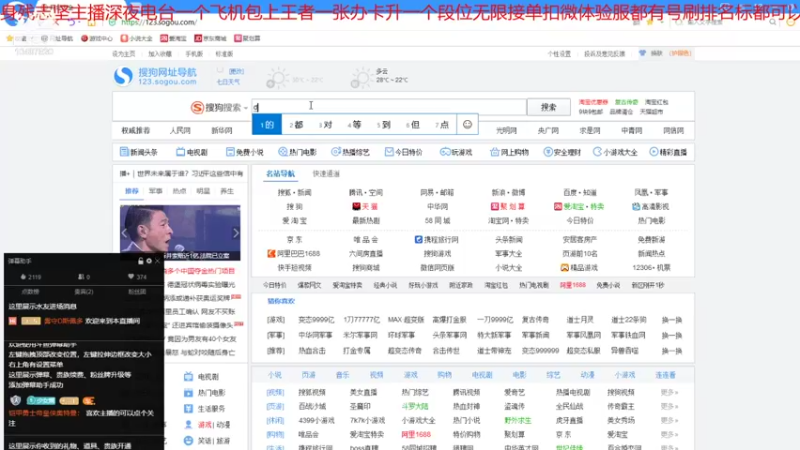Expand the 搜狗搜索 engine dropdown

[x=245, y=108]
